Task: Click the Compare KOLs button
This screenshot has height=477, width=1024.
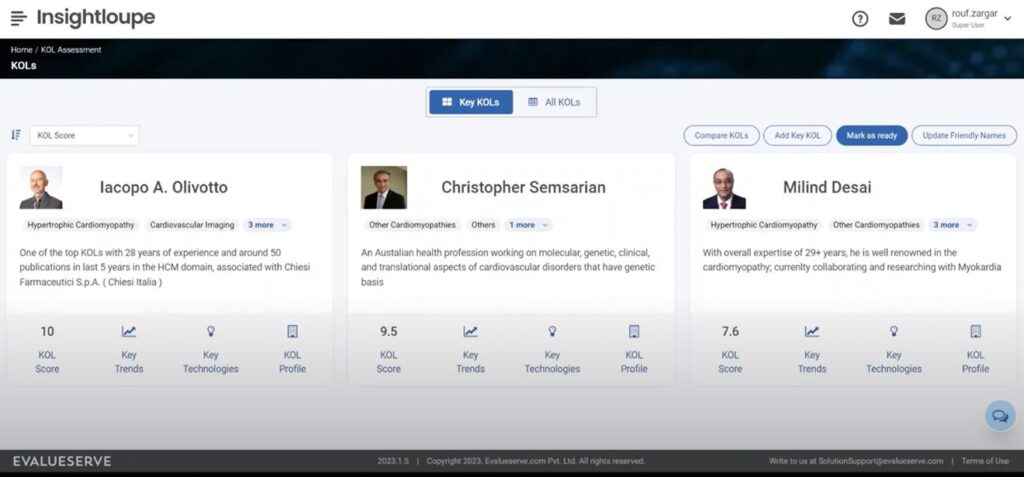Action: pos(721,135)
